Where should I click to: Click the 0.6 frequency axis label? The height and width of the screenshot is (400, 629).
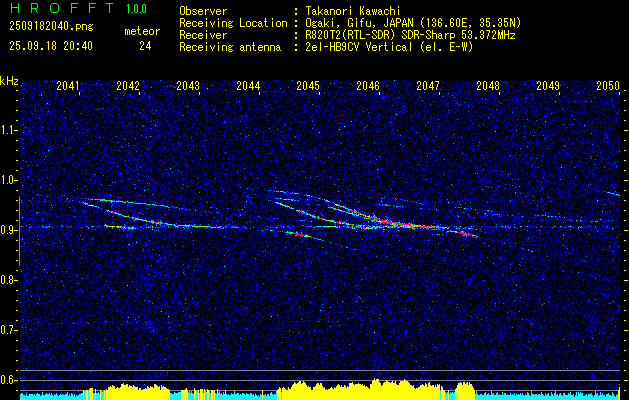8,380
